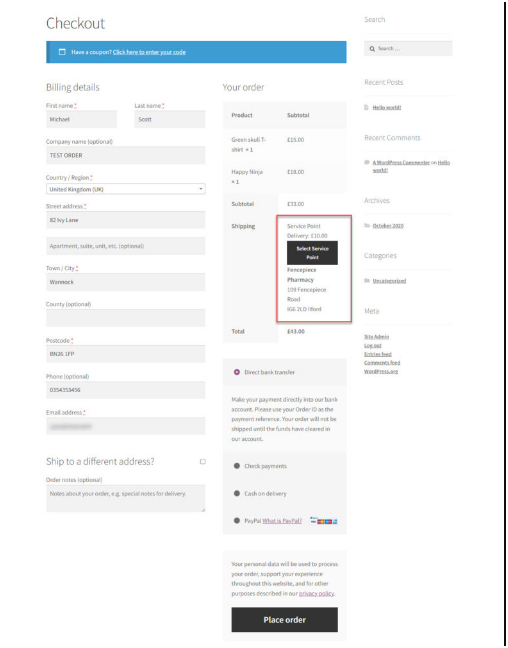Viewport: 508px width, 648px height.
Task: Click the Place order button
Action: pos(284,619)
